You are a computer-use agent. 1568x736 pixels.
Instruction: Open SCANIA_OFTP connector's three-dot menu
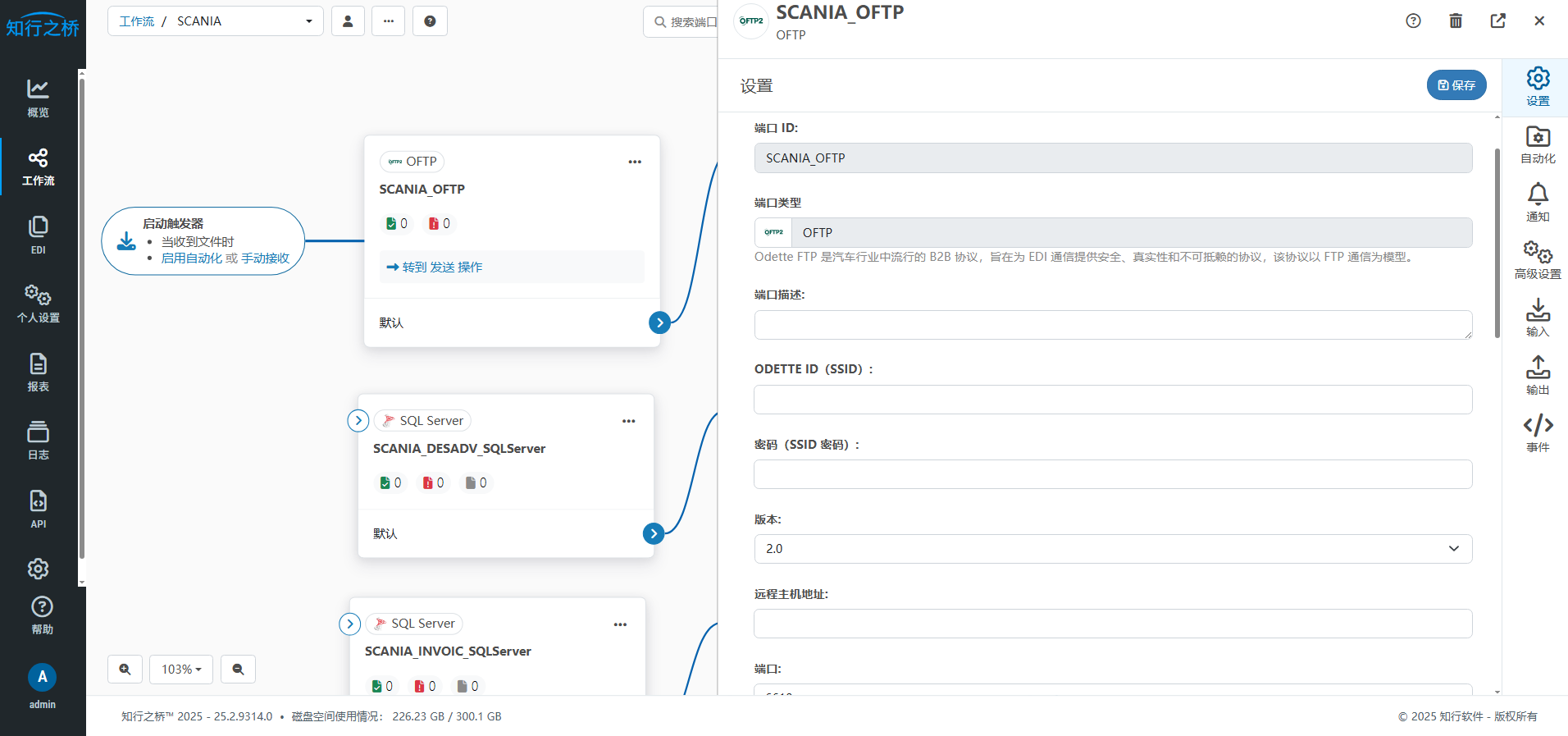pos(635,162)
